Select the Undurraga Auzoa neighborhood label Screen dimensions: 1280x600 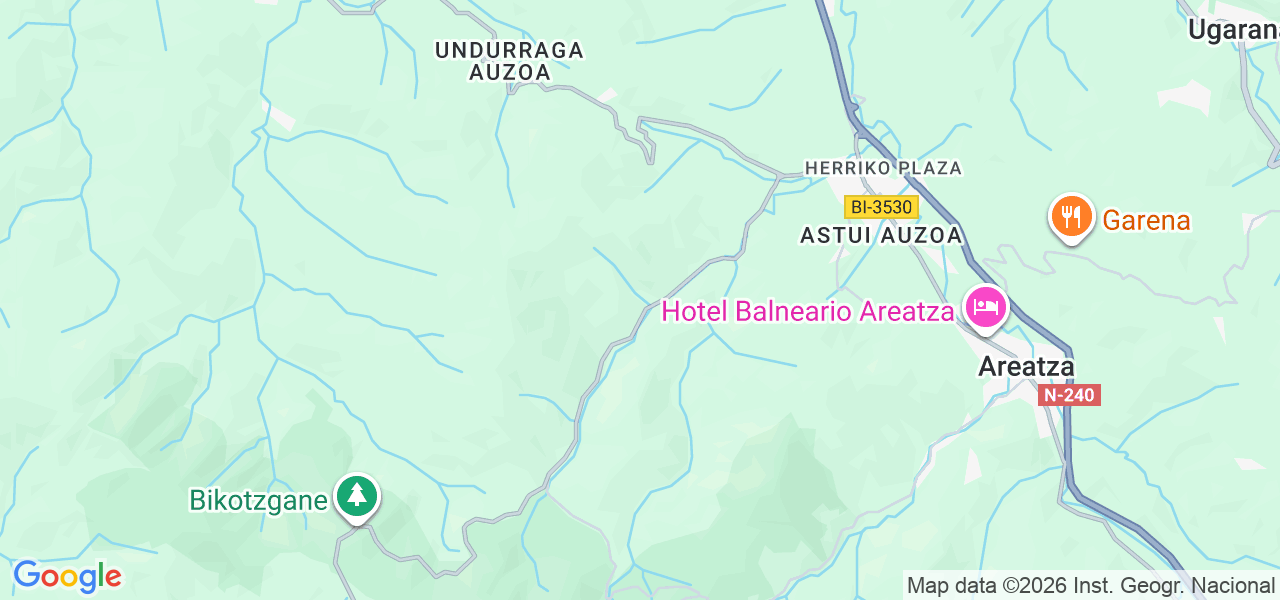[510, 61]
